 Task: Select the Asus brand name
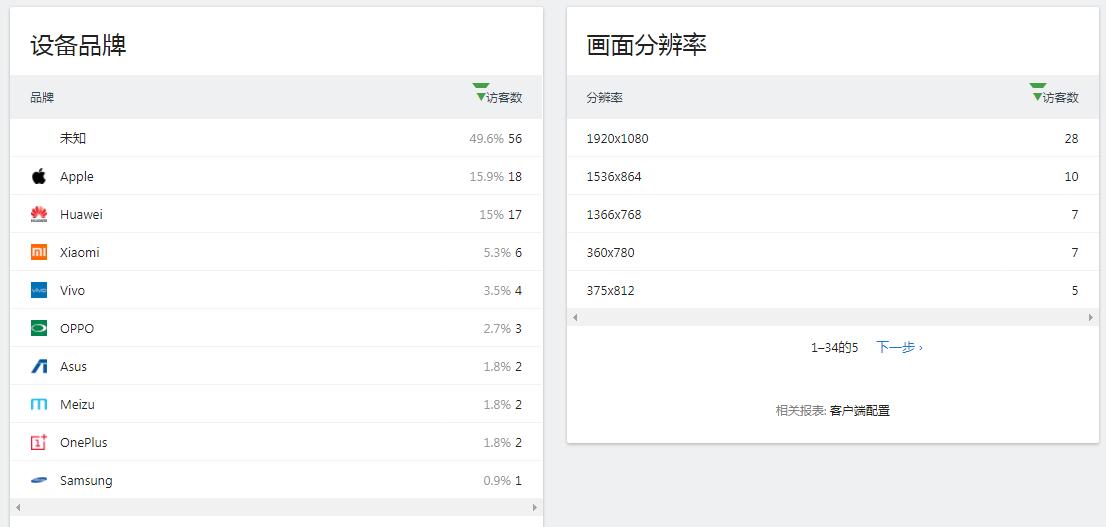pyautogui.click(x=73, y=367)
